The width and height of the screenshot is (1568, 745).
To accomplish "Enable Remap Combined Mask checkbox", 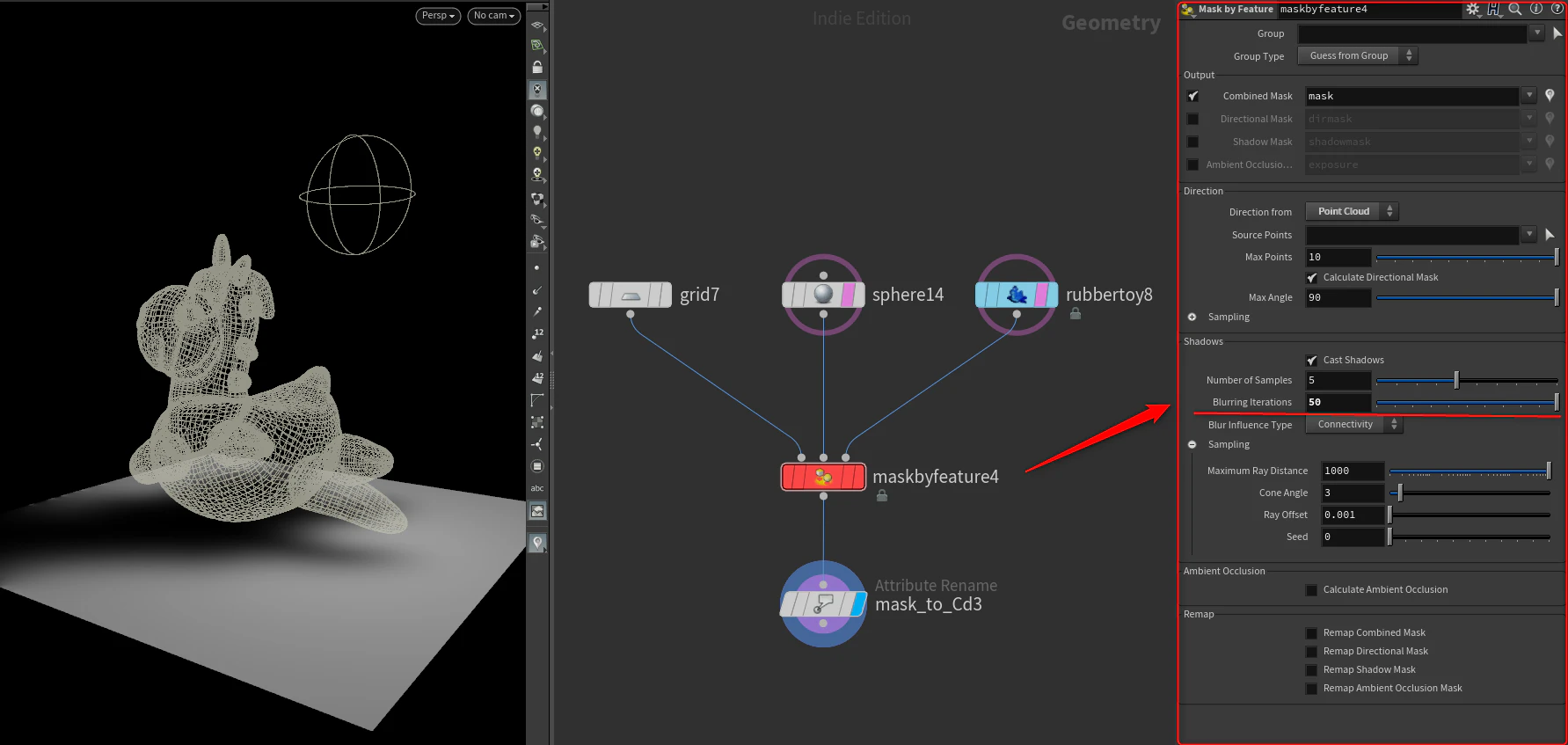I will pyautogui.click(x=1312, y=632).
